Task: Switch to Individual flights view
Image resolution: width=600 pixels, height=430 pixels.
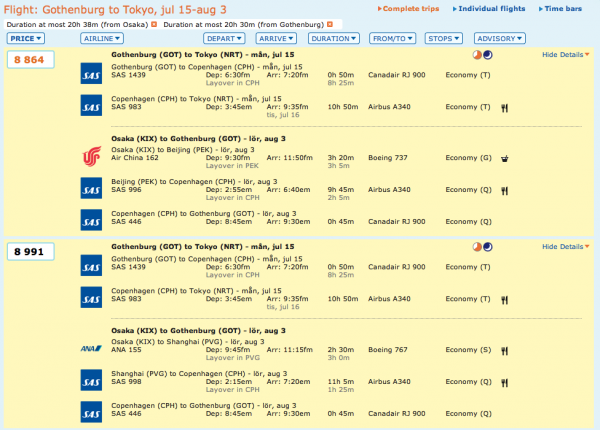Action: coord(492,8)
